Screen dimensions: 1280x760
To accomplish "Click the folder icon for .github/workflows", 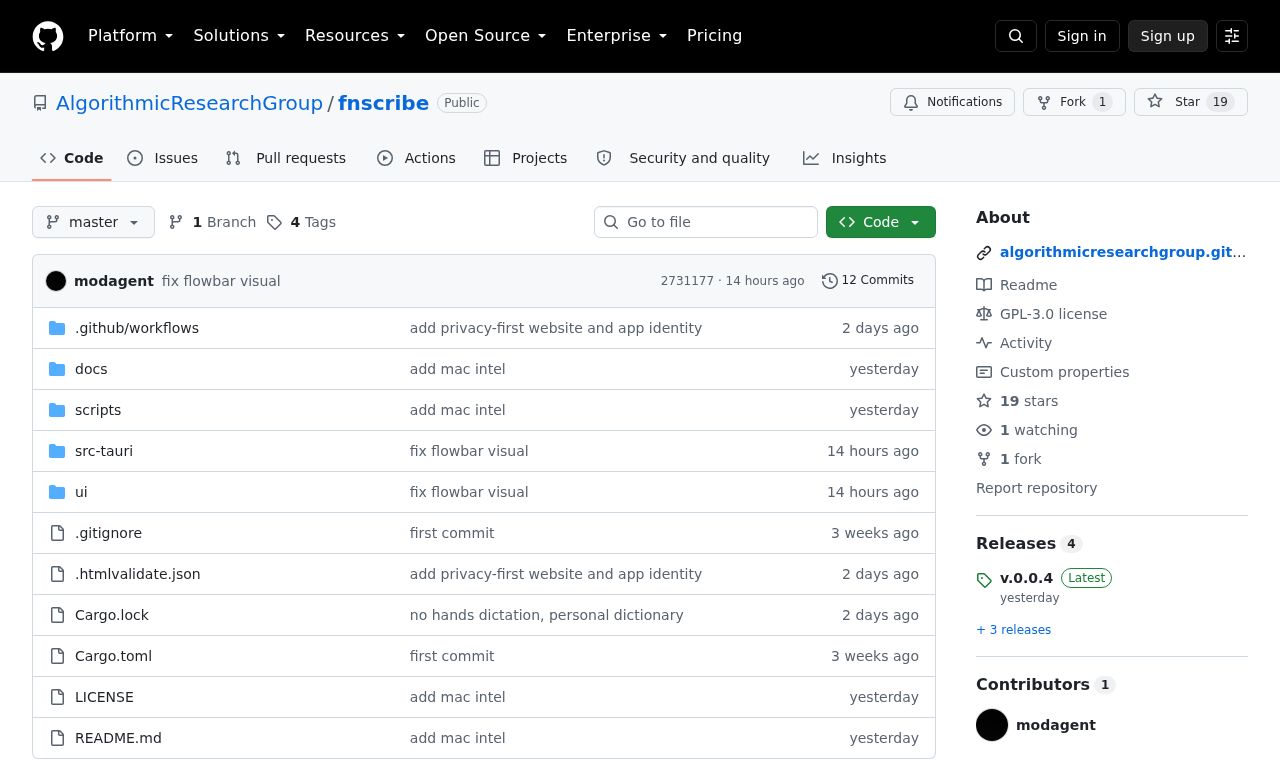I will [57, 328].
